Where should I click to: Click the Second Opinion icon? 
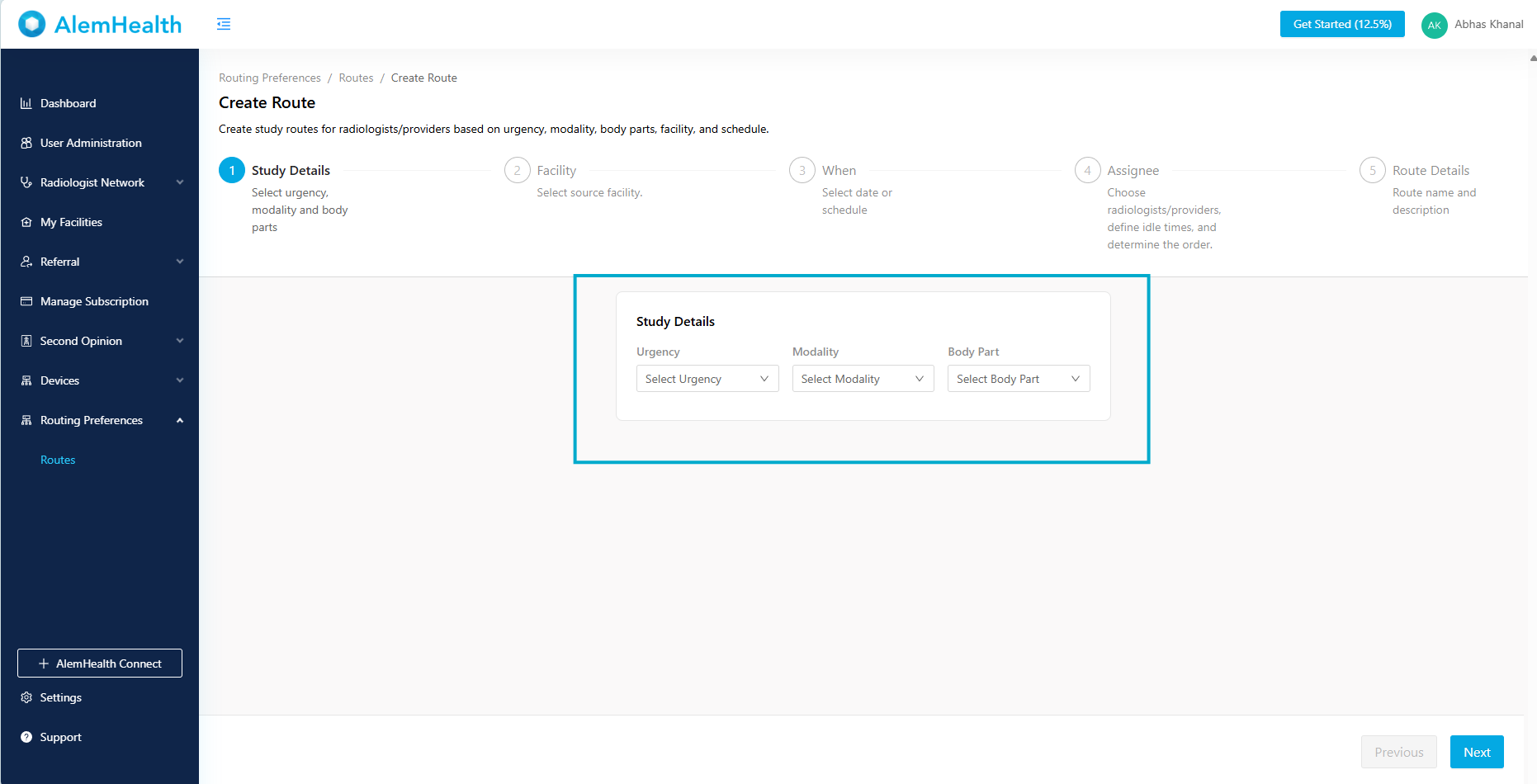point(26,341)
